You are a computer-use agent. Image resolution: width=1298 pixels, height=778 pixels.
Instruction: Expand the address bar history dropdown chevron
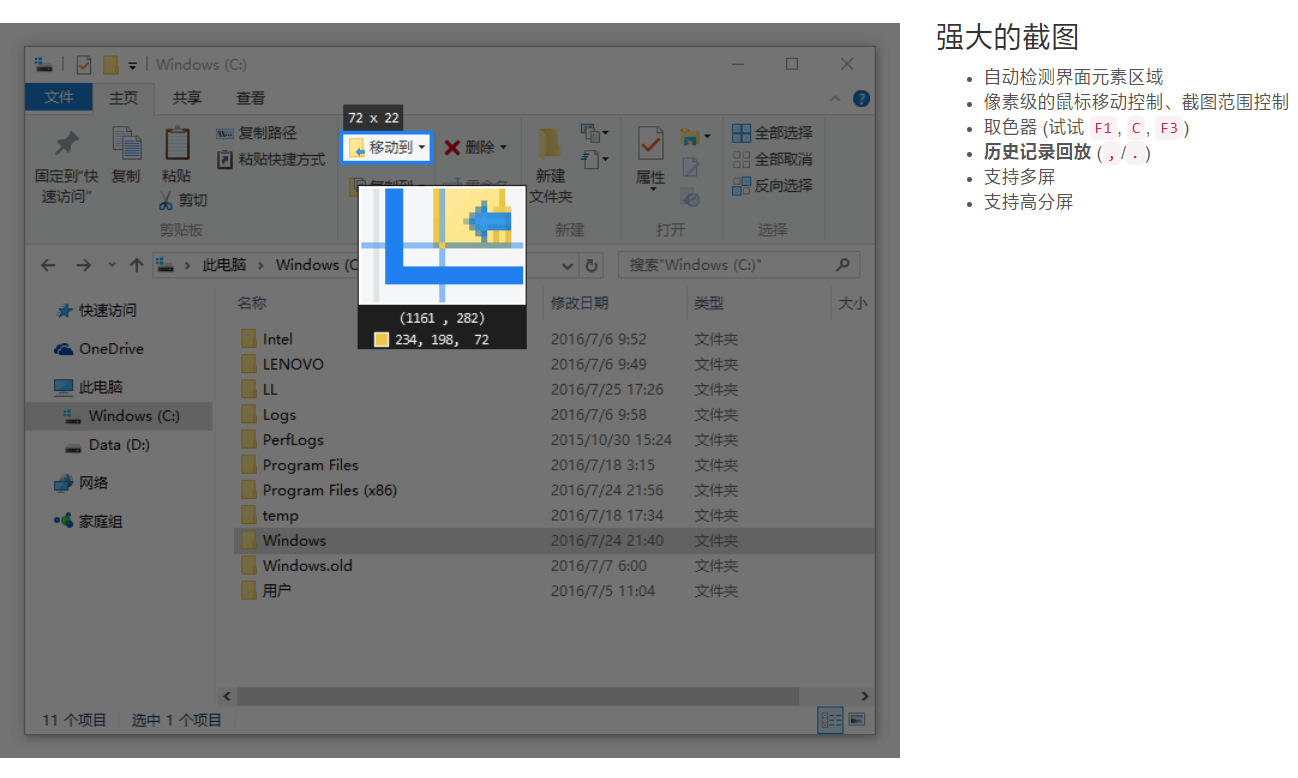tap(568, 265)
